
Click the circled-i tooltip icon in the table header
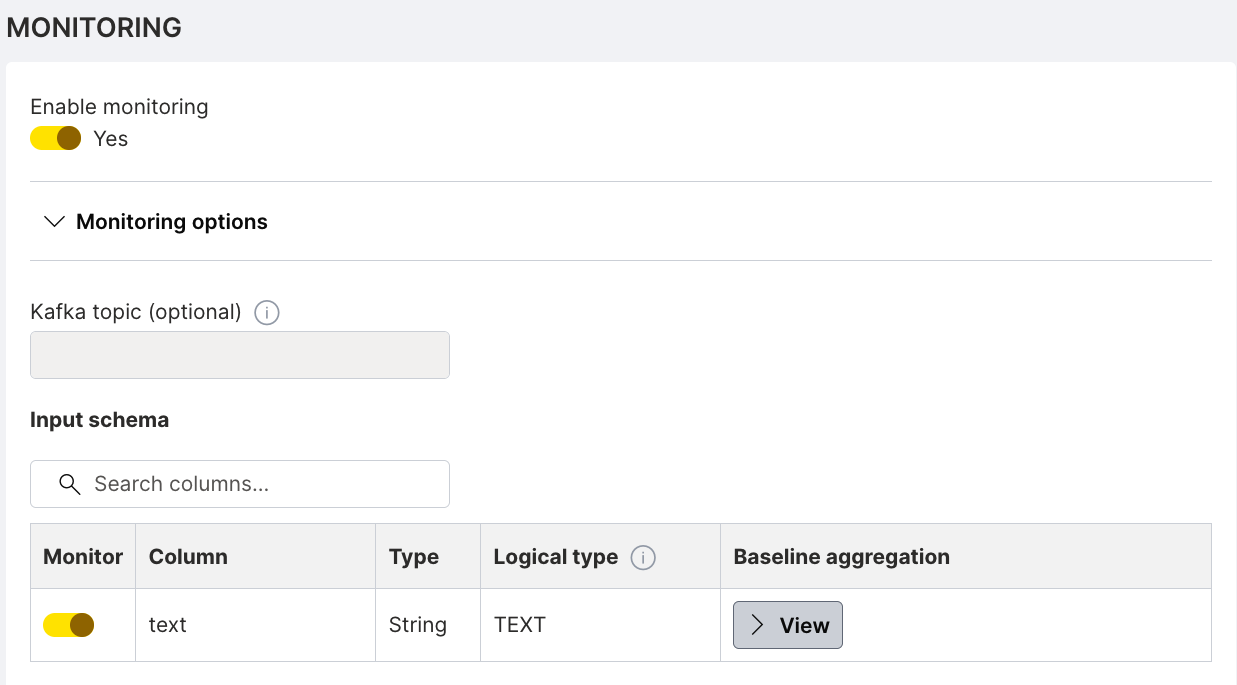point(644,558)
